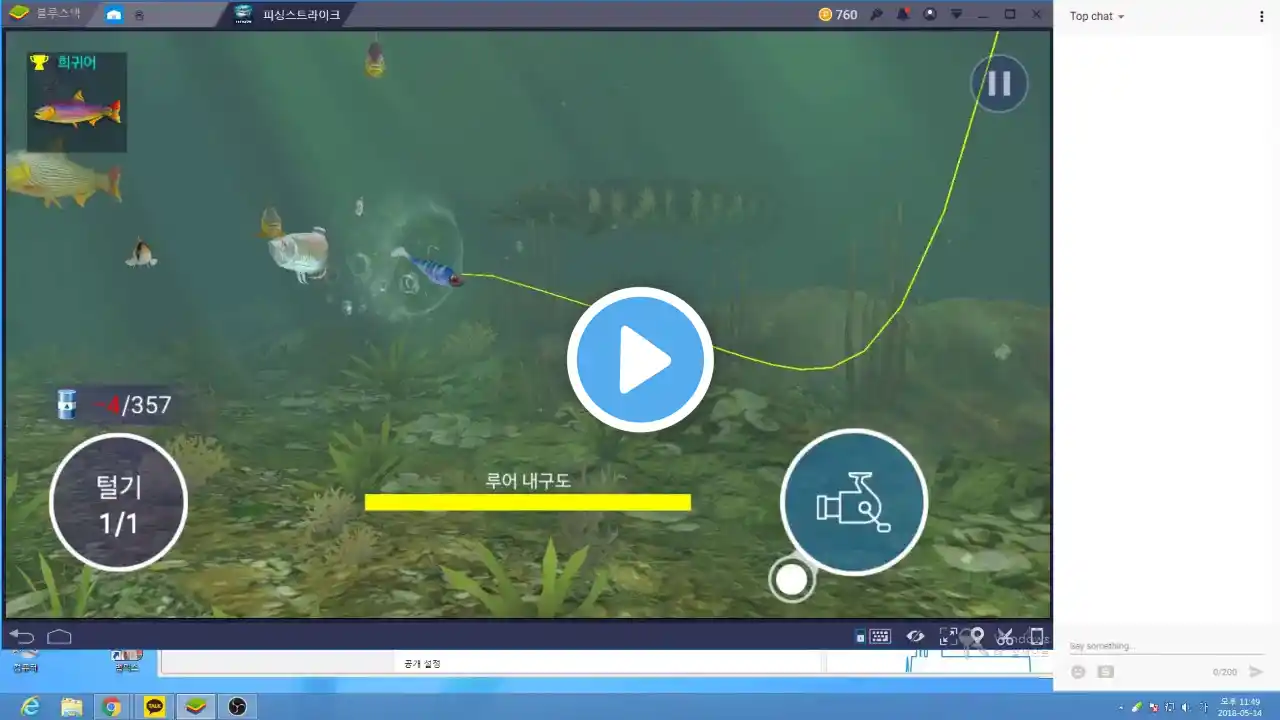This screenshot has height=720, width=1280.
Task: Click the scissors screenshot tool
Action: (x=1006, y=636)
